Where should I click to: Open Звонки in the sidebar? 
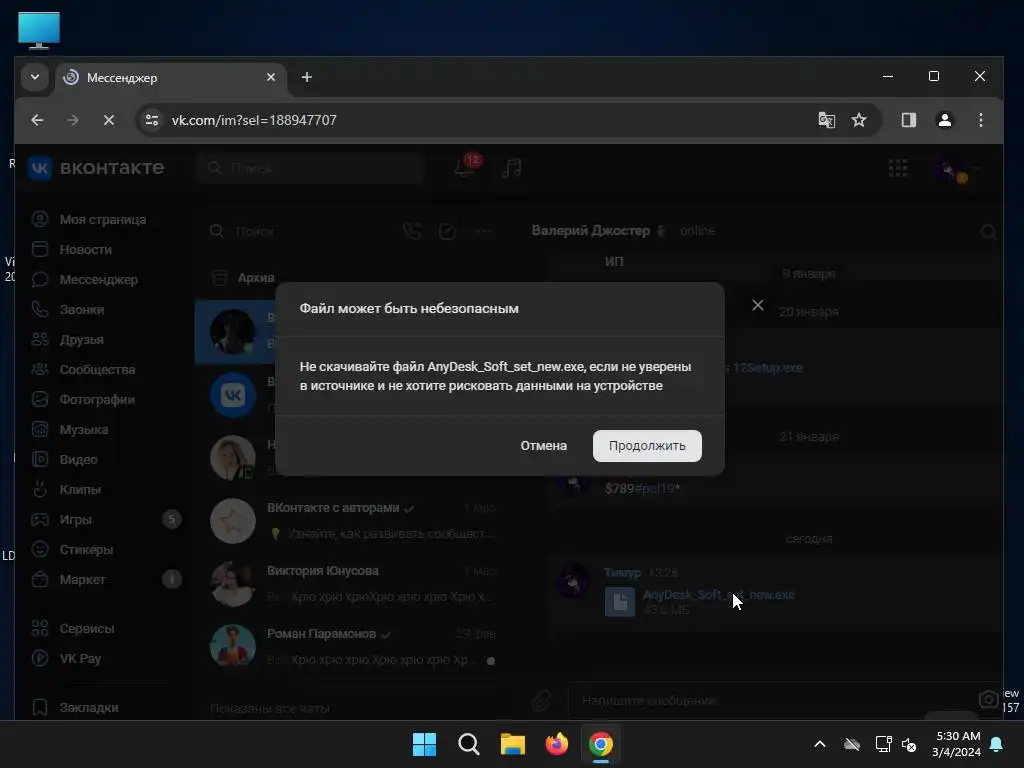pyautogui.click(x=82, y=310)
